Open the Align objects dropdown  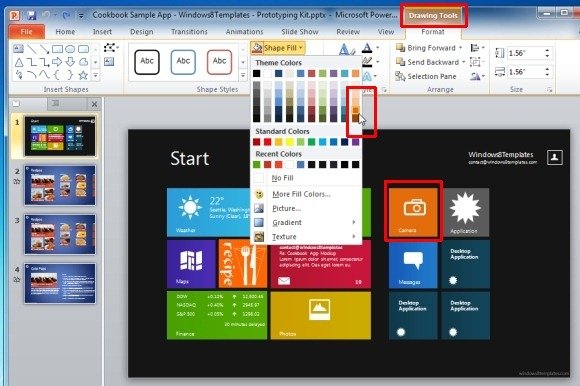click(478, 48)
